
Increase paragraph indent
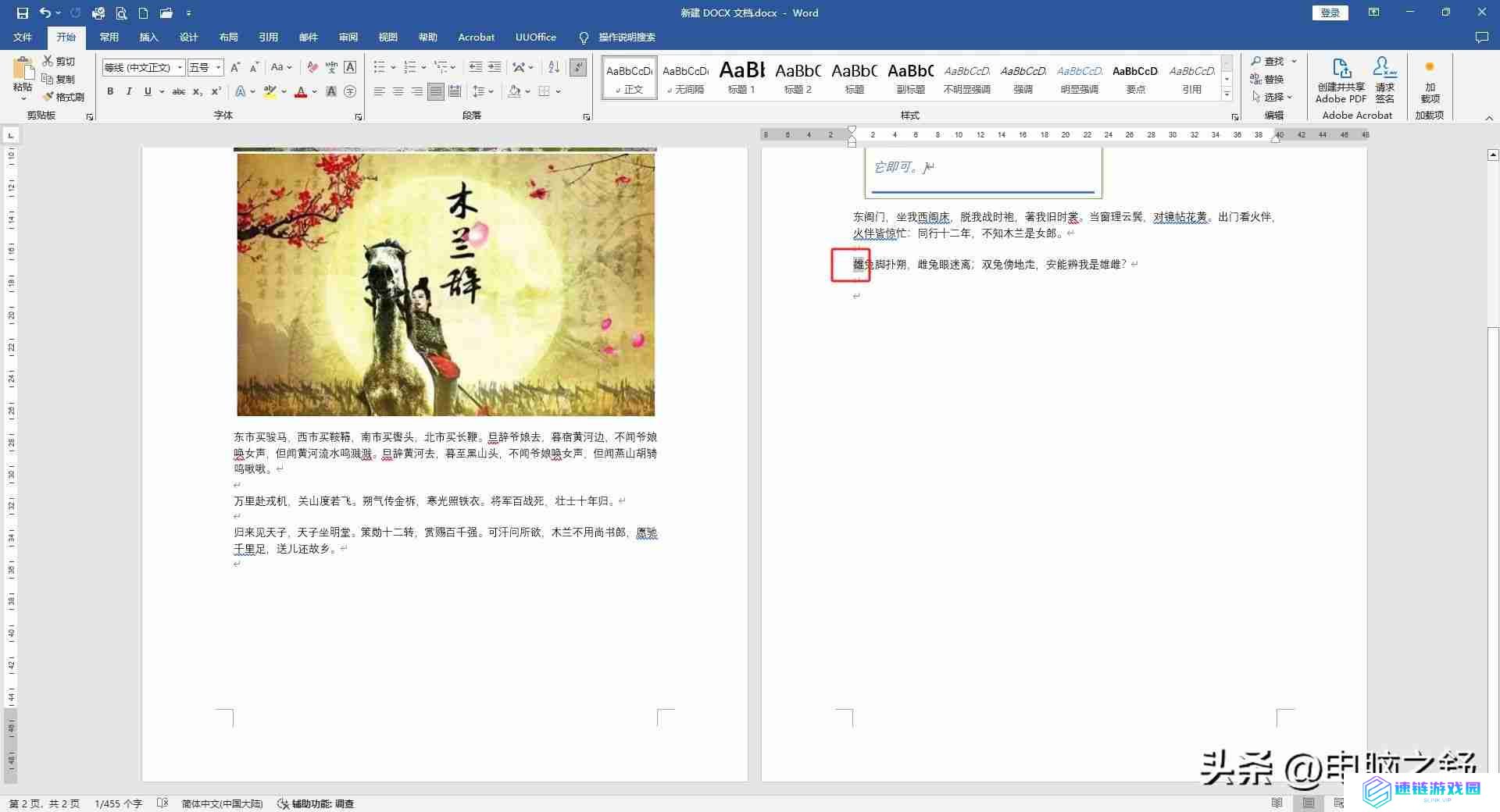click(x=494, y=67)
